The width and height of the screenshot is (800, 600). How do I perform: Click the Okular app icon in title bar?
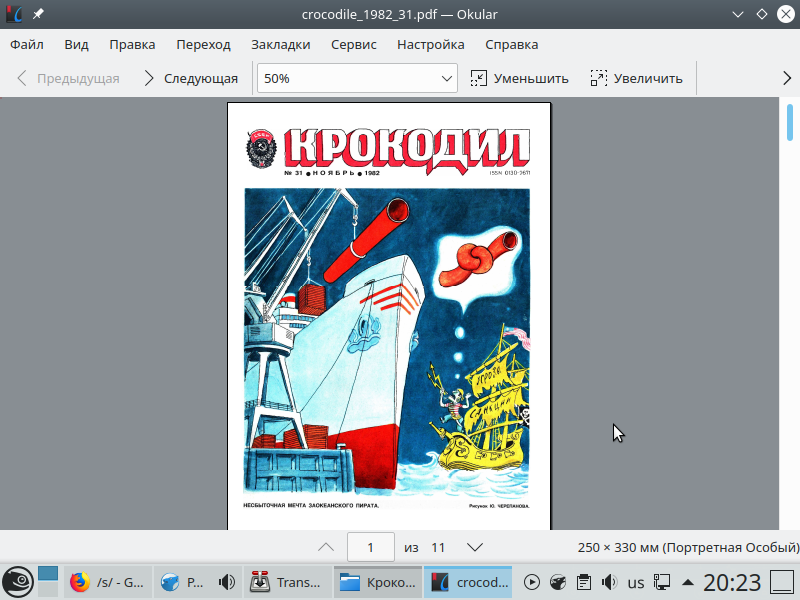coord(14,14)
